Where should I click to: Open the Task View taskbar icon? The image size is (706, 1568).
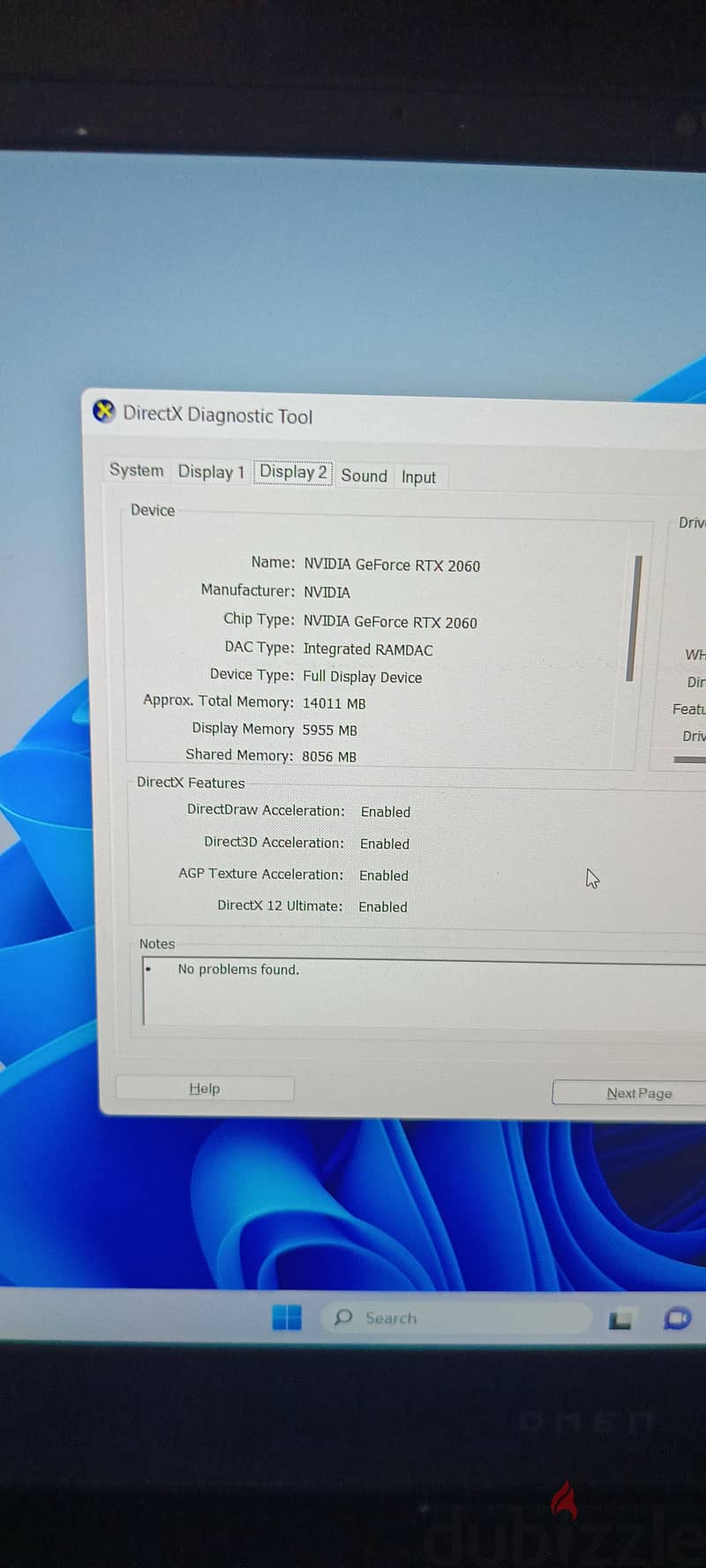(620, 1320)
